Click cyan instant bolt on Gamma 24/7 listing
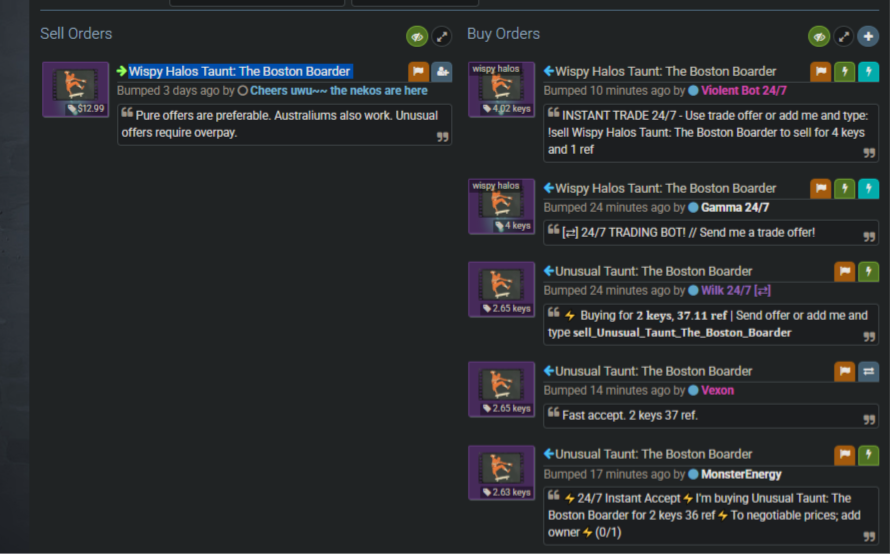890x554 pixels. 868,189
